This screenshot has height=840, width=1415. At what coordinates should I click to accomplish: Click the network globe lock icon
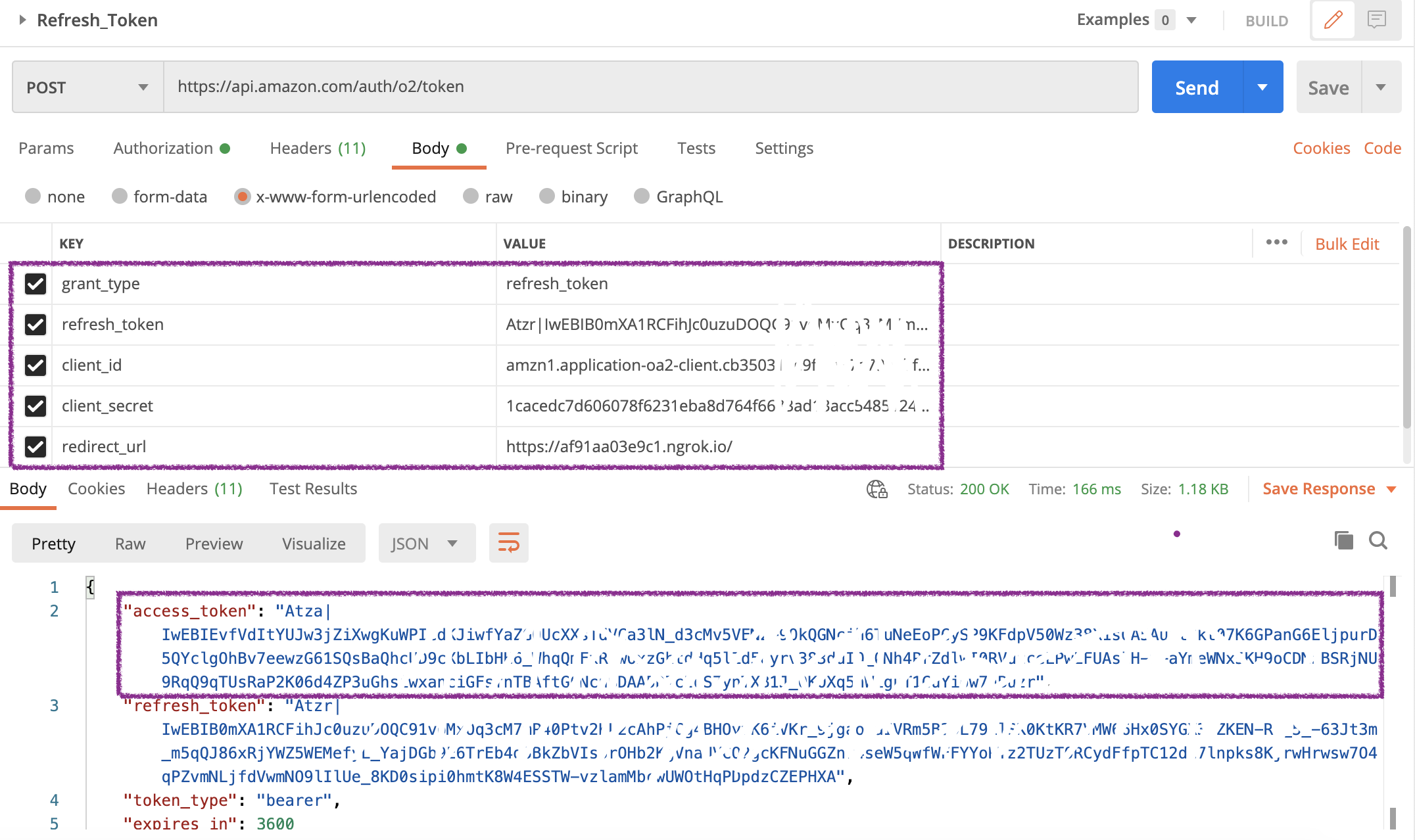876,489
